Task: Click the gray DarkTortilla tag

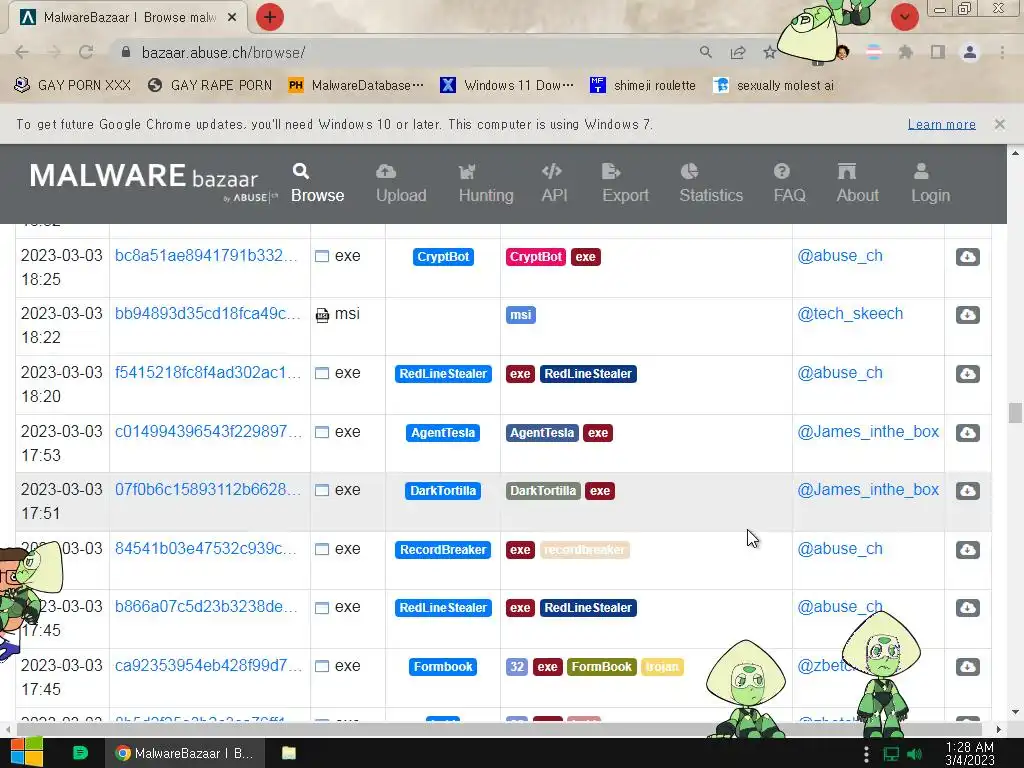Action: tap(543, 490)
